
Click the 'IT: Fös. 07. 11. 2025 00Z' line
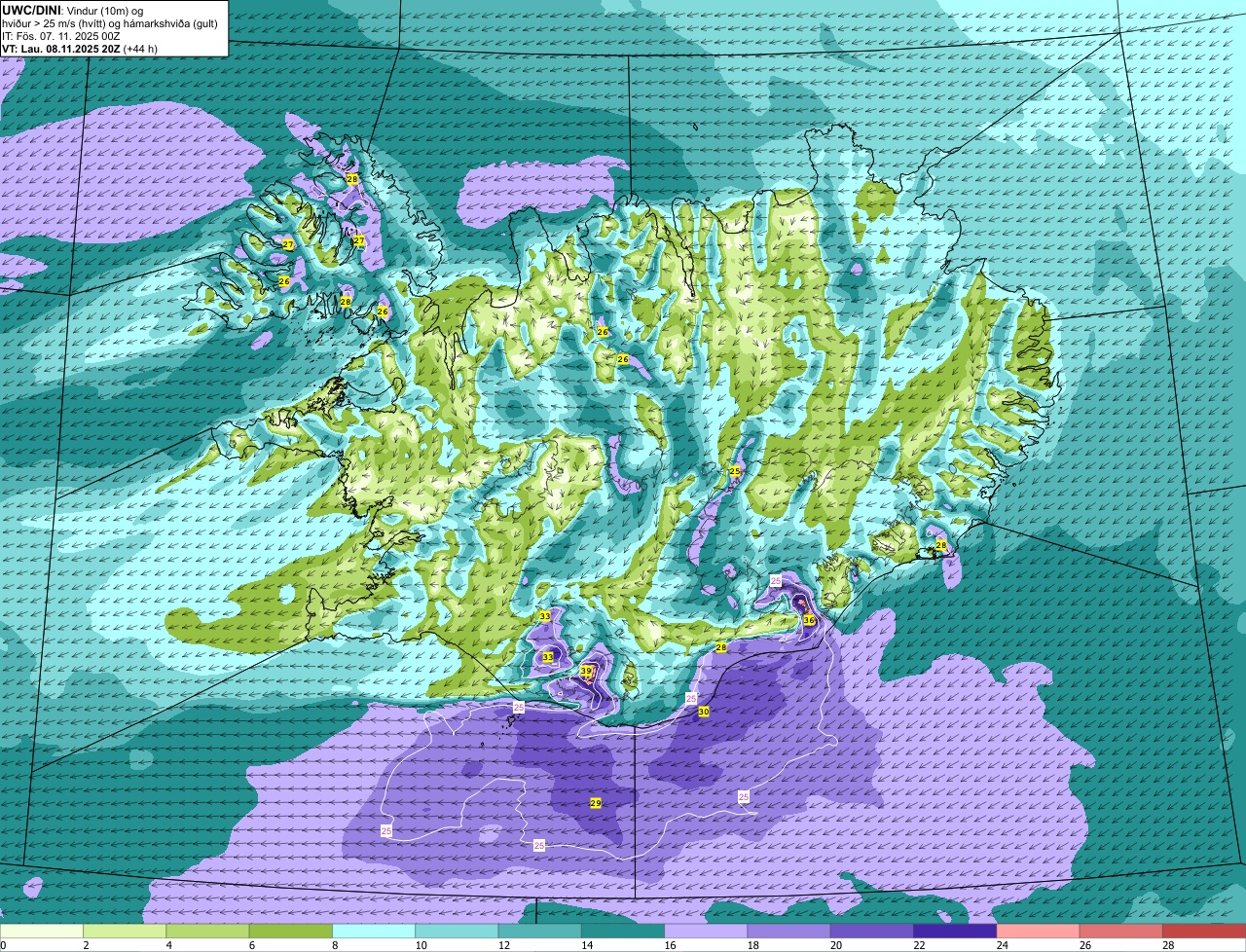click(x=61, y=36)
